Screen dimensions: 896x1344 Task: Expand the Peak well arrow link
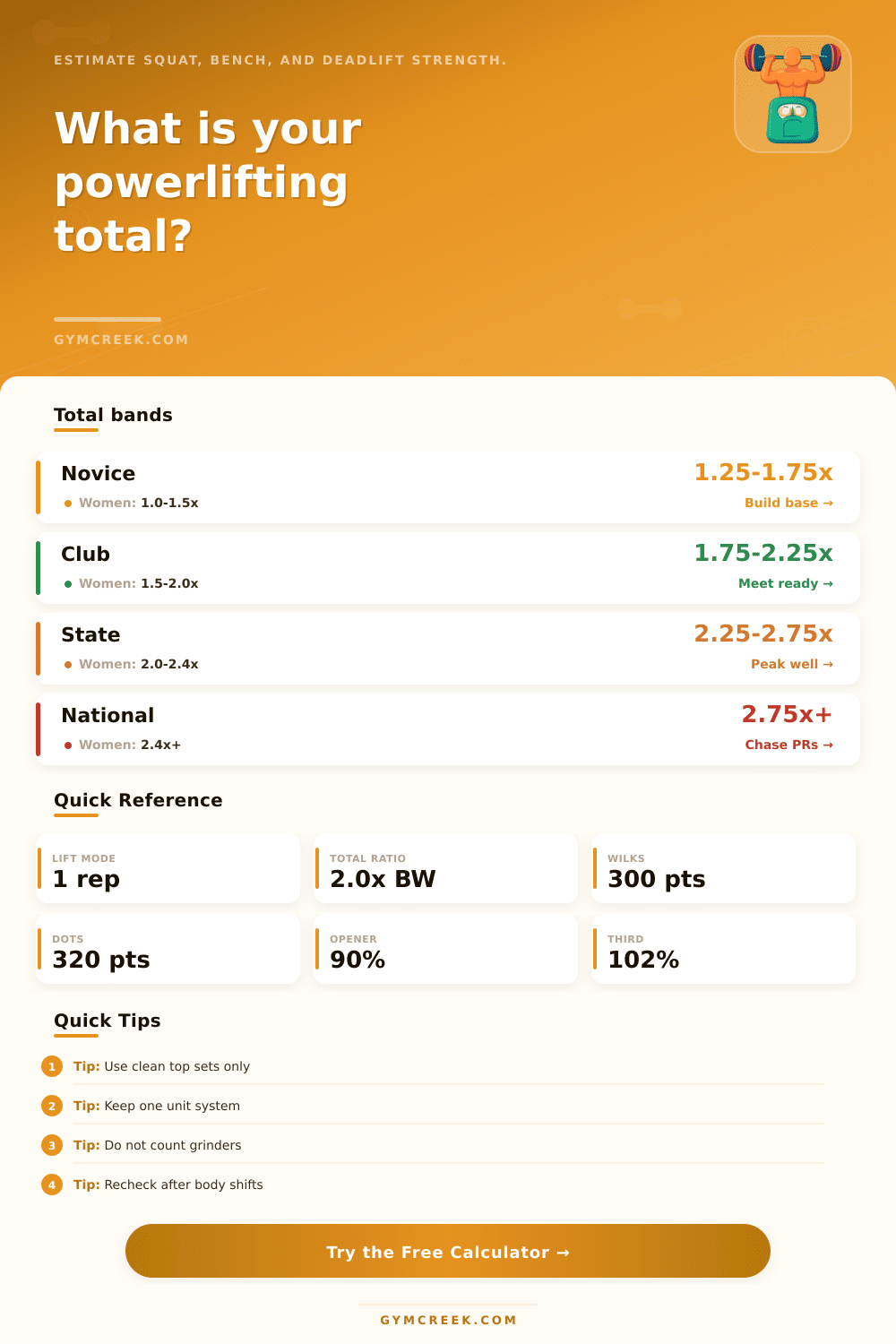792,664
